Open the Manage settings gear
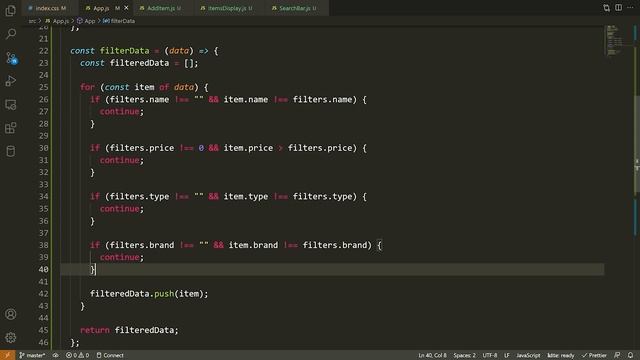Screen dimensions: 640x360 pyautogui.click(x=11, y=337)
